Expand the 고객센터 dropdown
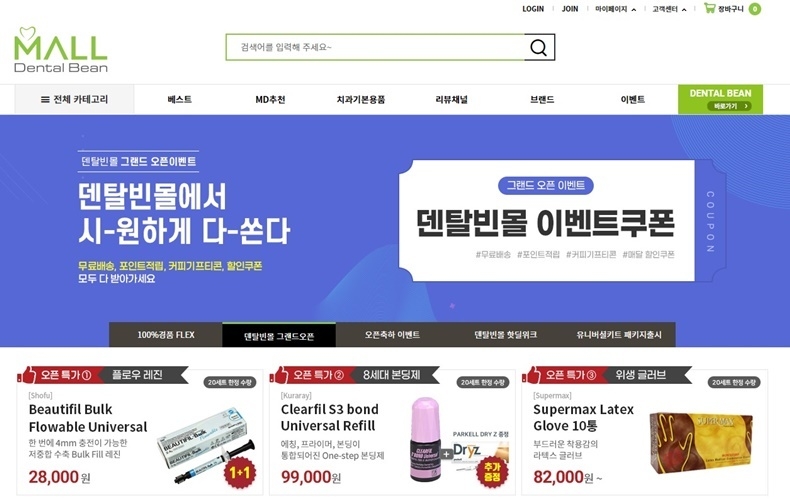Screen dimensions: 790x504 tap(669, 9)
